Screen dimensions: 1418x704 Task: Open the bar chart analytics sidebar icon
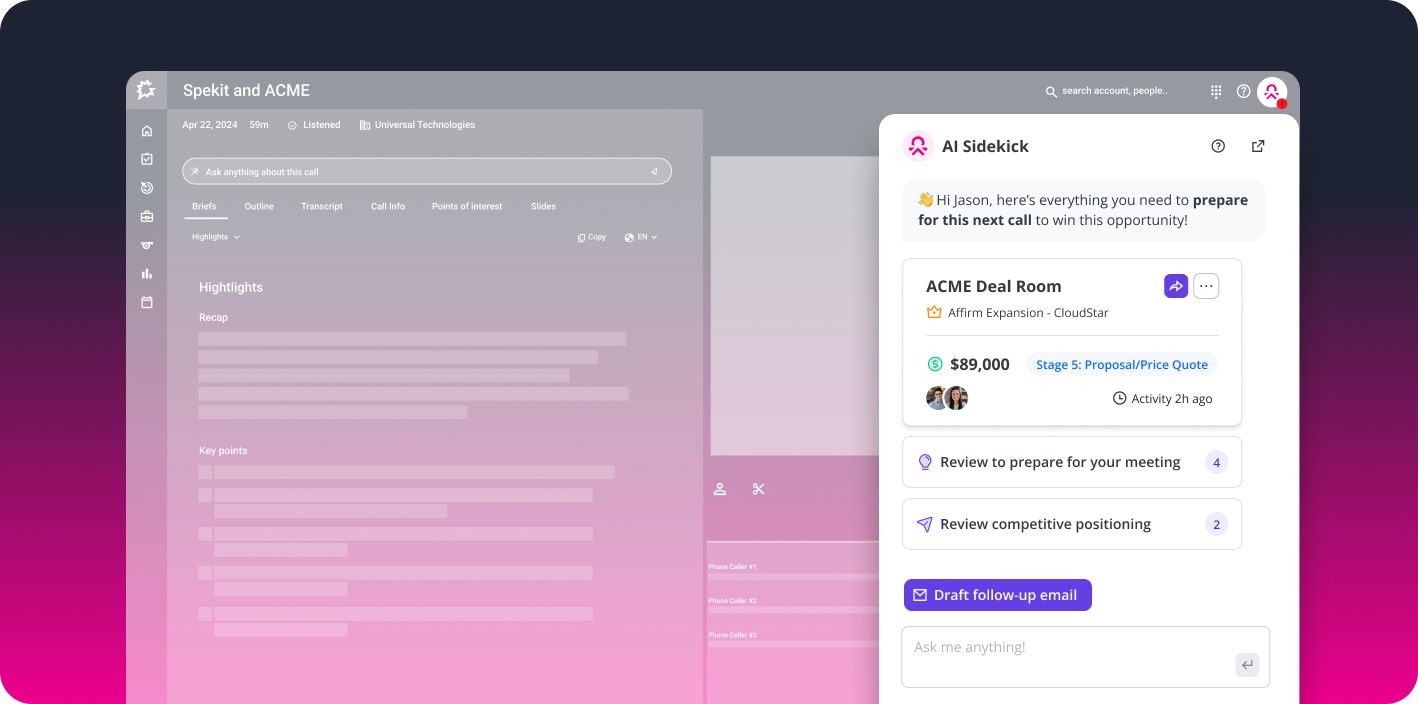(x=147, y=273)
